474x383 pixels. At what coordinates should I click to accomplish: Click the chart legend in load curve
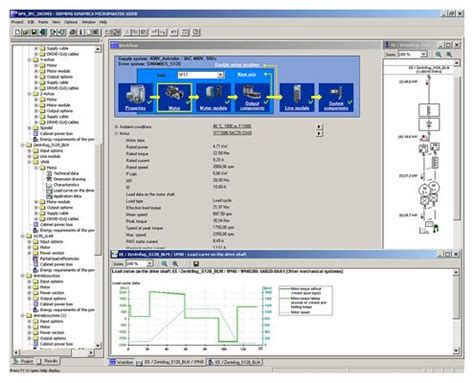(305, 301)
